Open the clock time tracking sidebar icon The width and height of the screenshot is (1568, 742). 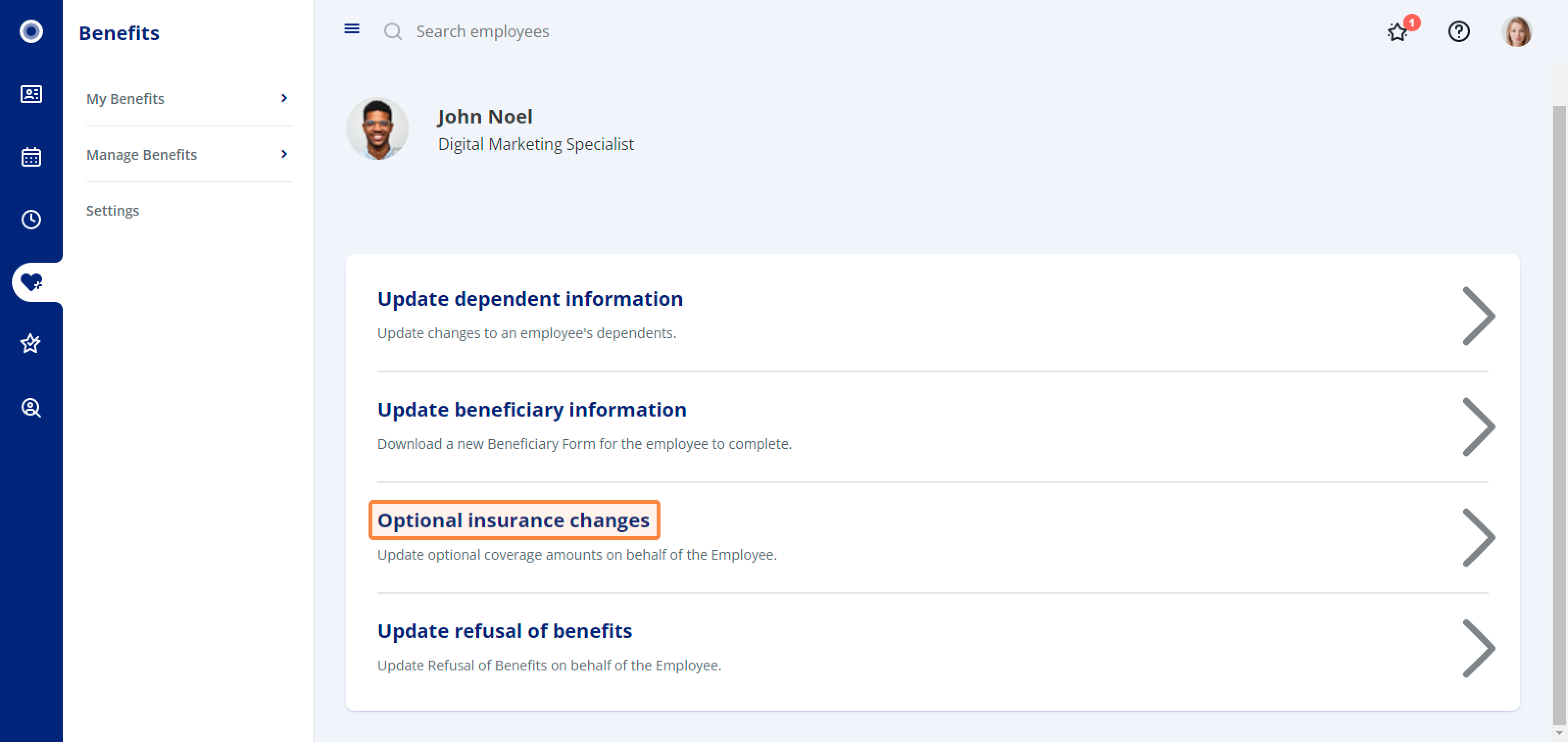click(x=31, y=219)
